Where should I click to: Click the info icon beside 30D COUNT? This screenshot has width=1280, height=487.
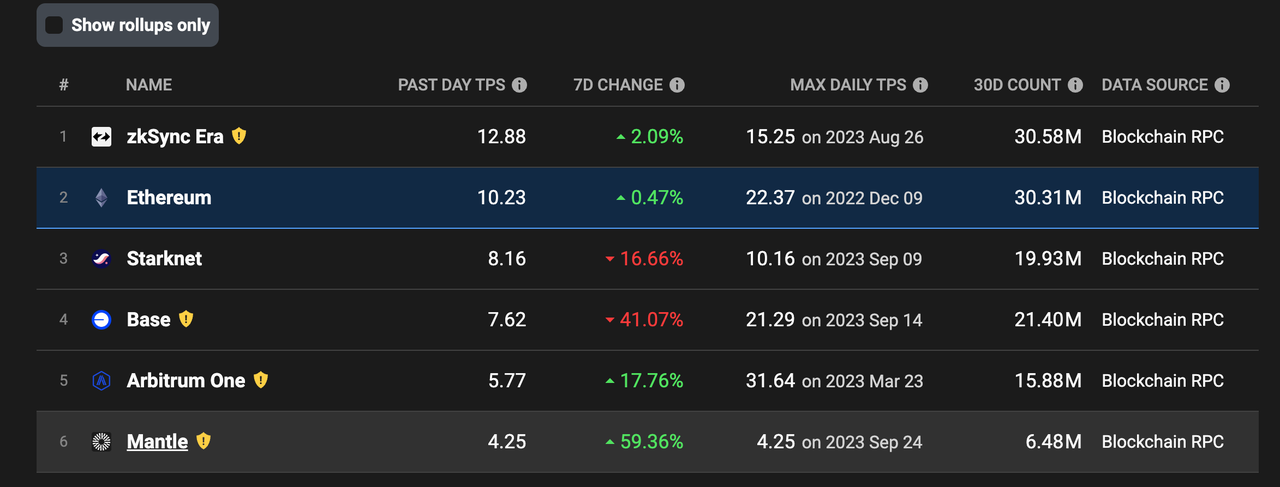click(1075, 85)
